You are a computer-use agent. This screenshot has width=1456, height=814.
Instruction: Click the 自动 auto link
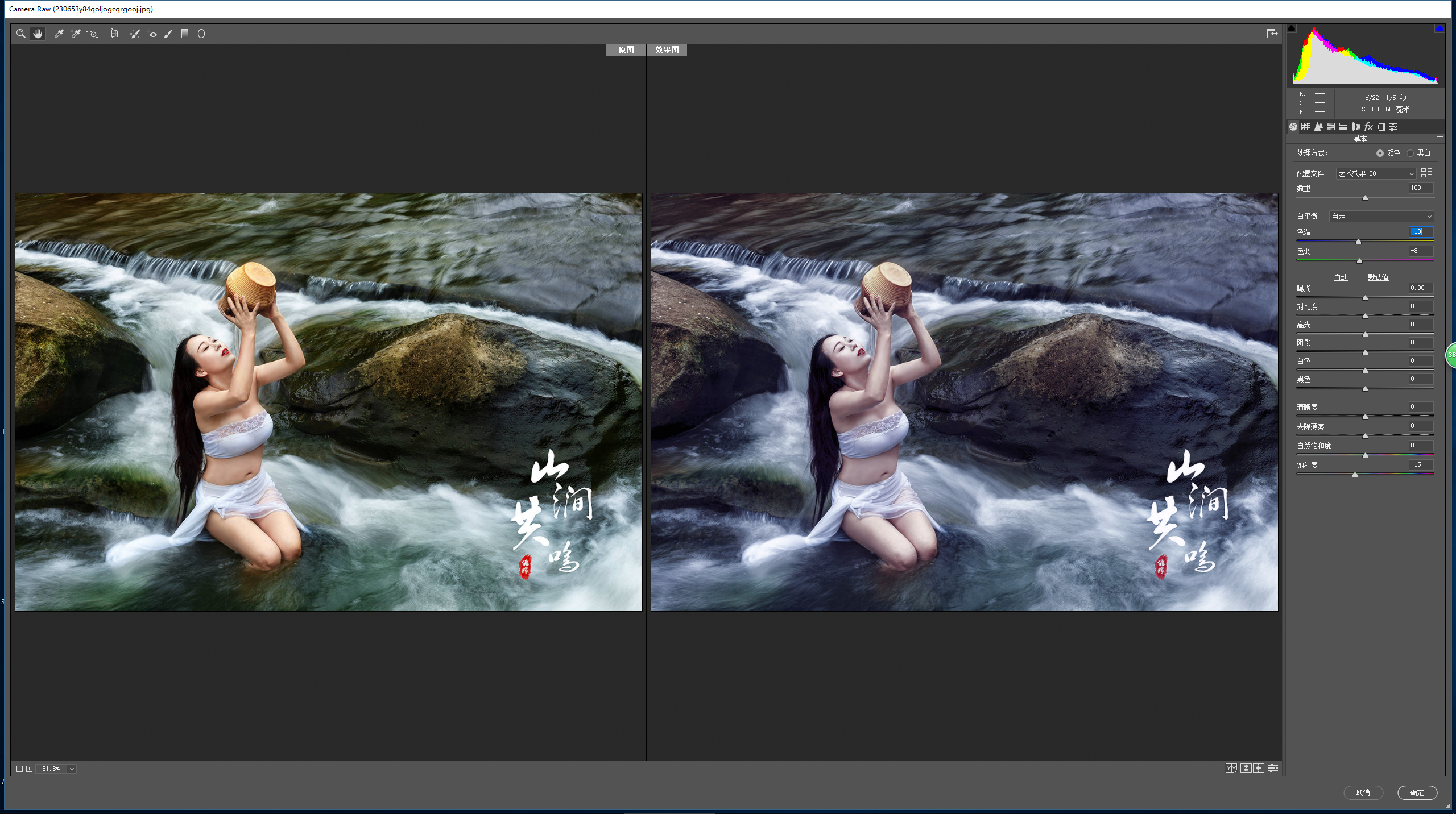click(1341, 277)
